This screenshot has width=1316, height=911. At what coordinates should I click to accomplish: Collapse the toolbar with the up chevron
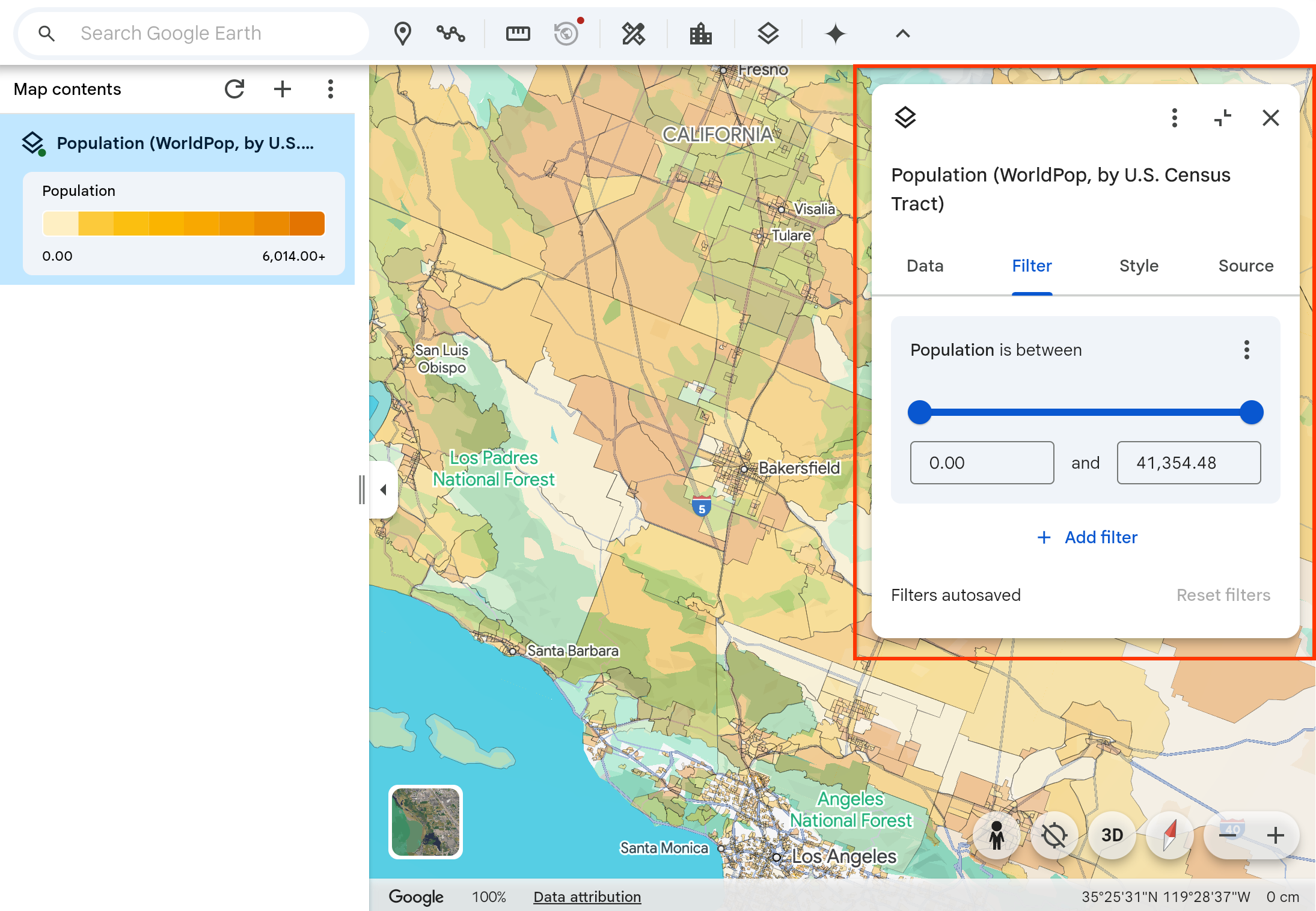click(x=902, y=34)
